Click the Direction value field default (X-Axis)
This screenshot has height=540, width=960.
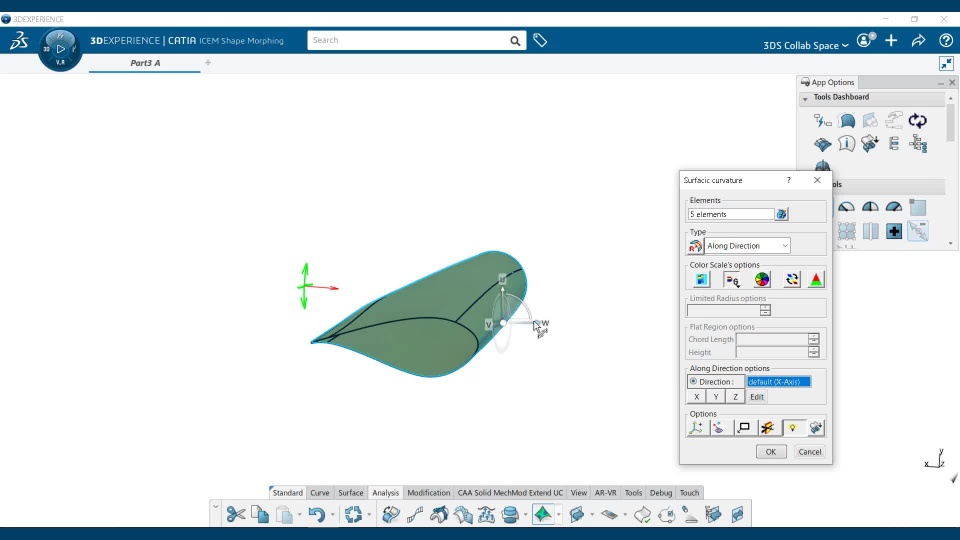click(x=779, y=381)
